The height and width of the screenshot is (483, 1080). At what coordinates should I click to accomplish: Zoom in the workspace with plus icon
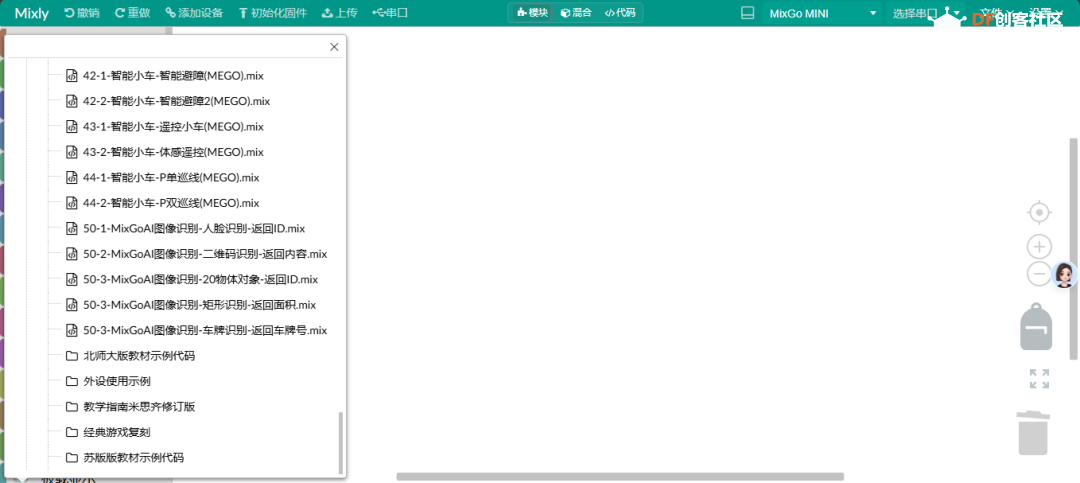click(x=1039, y=246)
